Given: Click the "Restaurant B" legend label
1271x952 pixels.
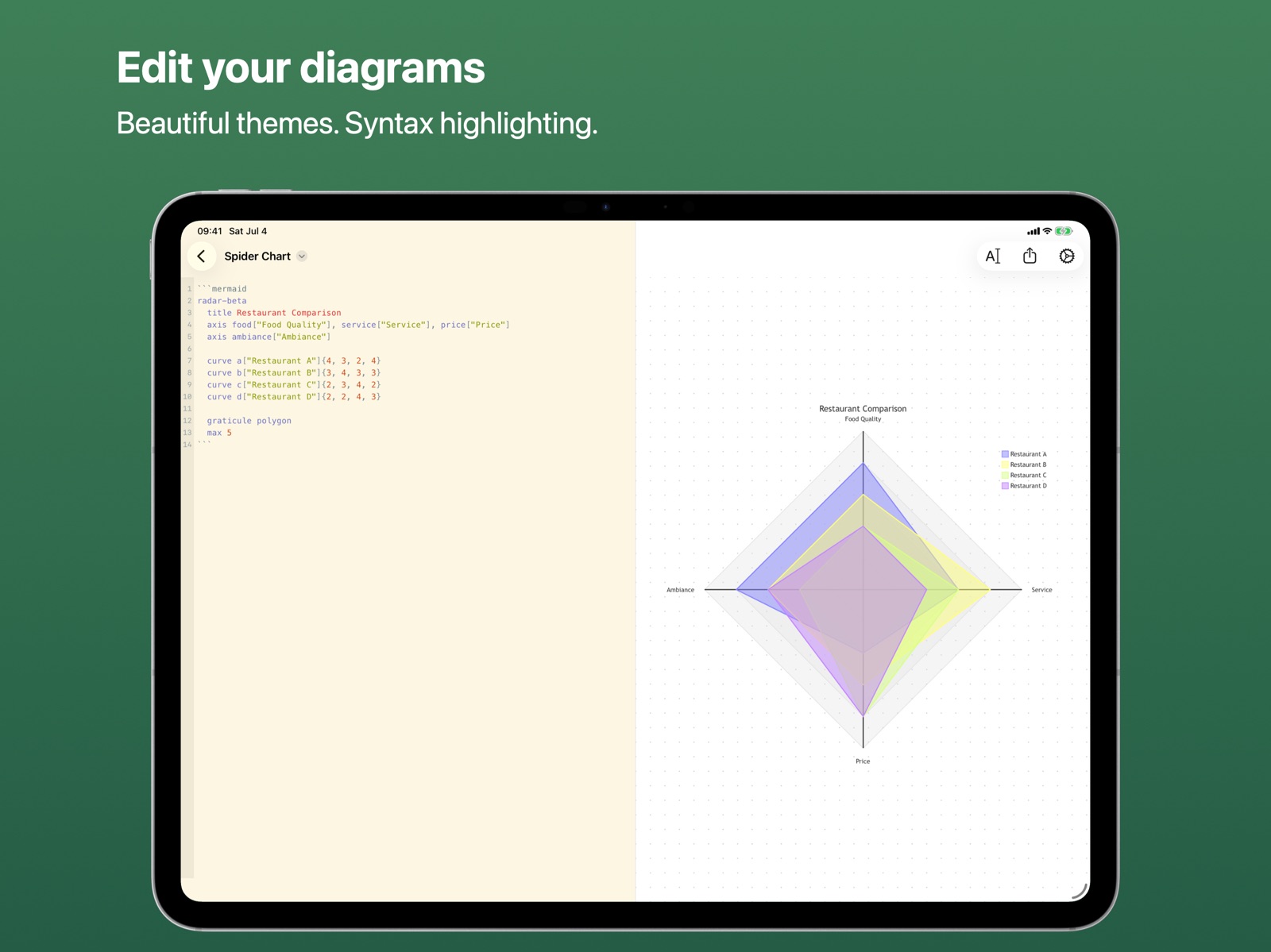Looking at the screenshot, I should (1029, 464).
